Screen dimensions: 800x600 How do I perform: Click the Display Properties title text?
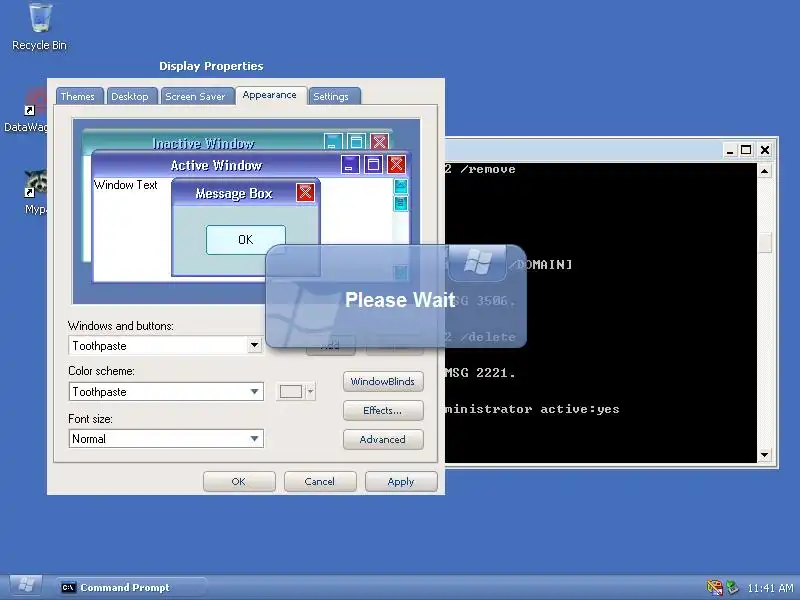click(211, 66)
